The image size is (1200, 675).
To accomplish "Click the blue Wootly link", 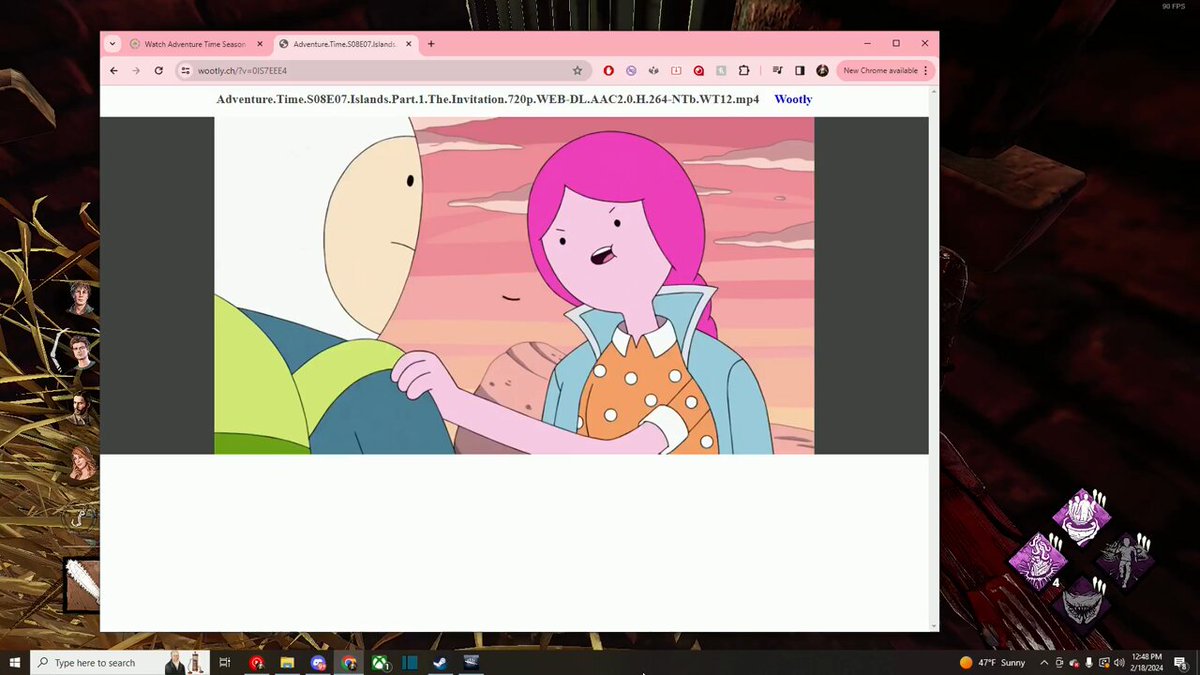I will (x=793, y=99).
